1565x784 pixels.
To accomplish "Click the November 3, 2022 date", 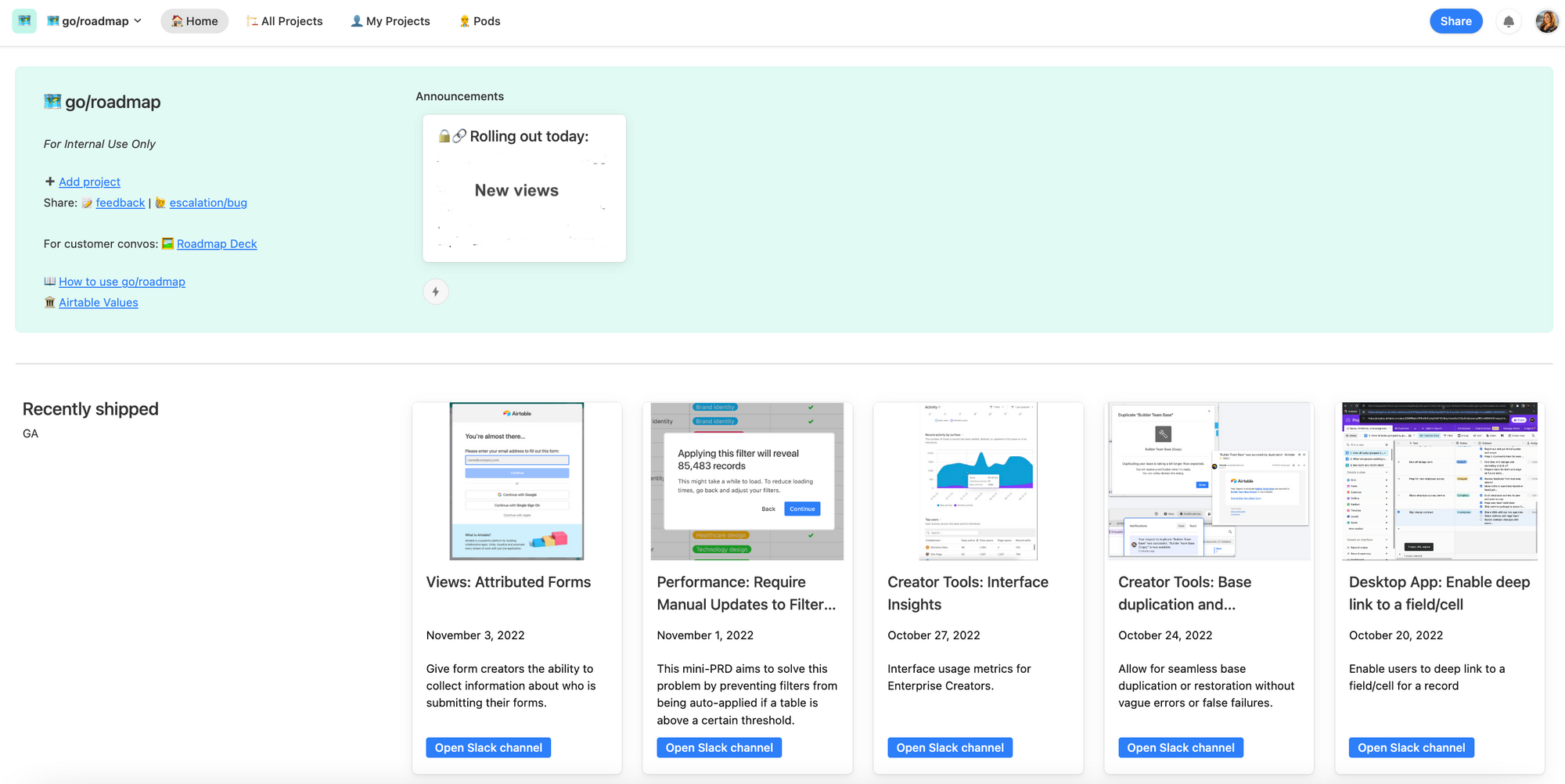I will point(476,635).
